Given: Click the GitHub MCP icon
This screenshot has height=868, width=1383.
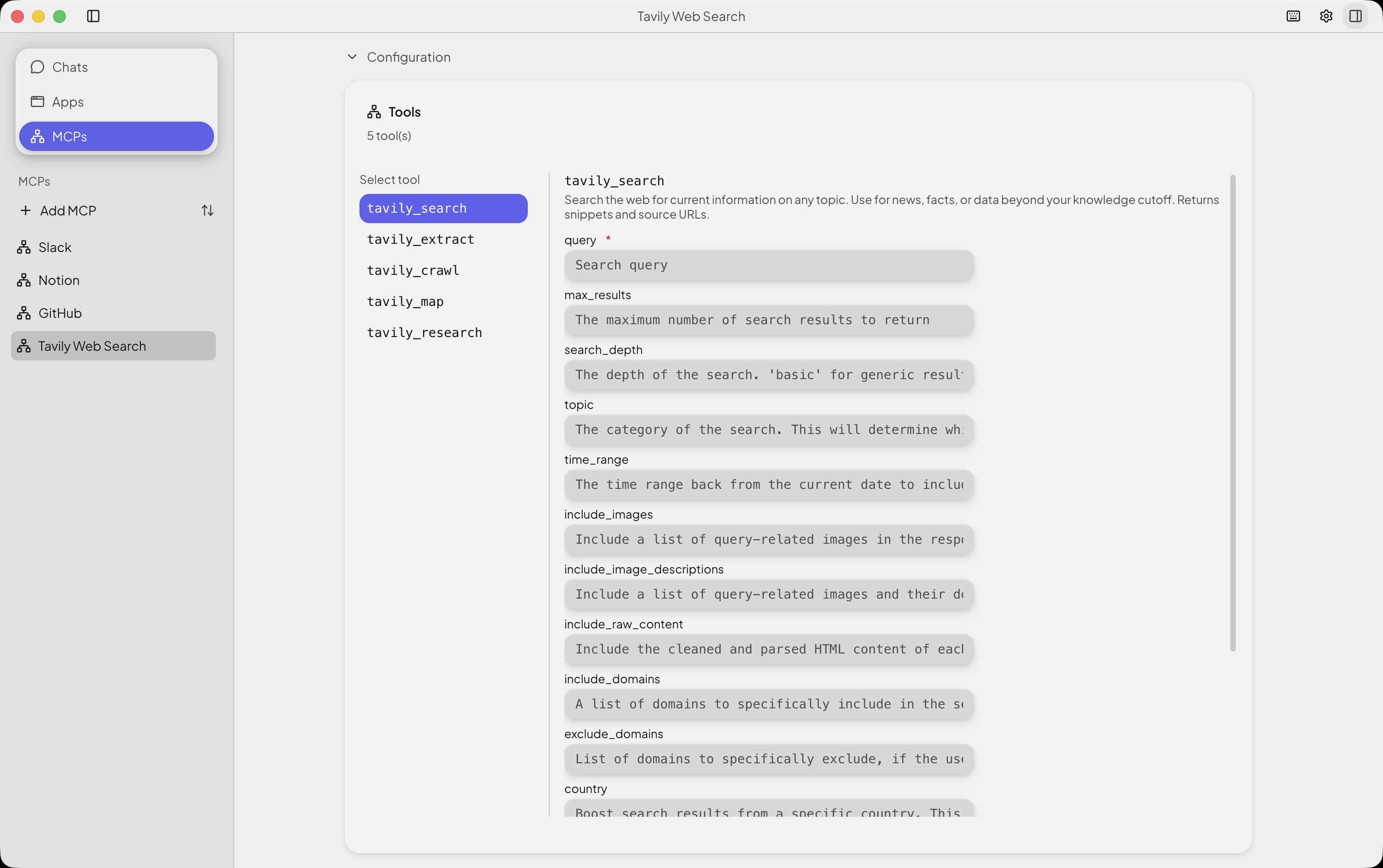Looking at the screenshot, I should click(23, 312).
